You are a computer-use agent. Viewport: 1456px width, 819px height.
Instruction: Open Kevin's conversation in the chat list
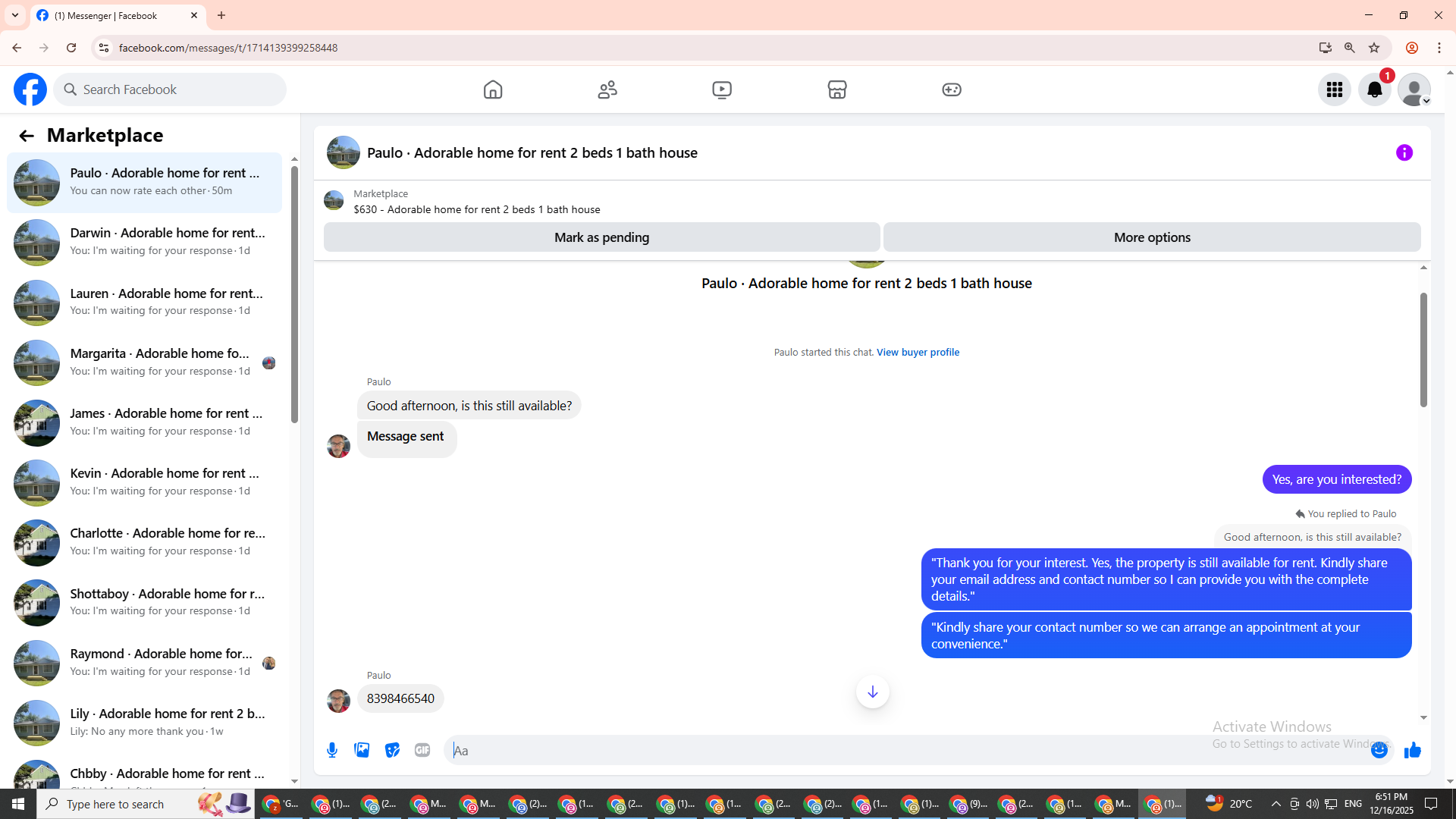144,482
